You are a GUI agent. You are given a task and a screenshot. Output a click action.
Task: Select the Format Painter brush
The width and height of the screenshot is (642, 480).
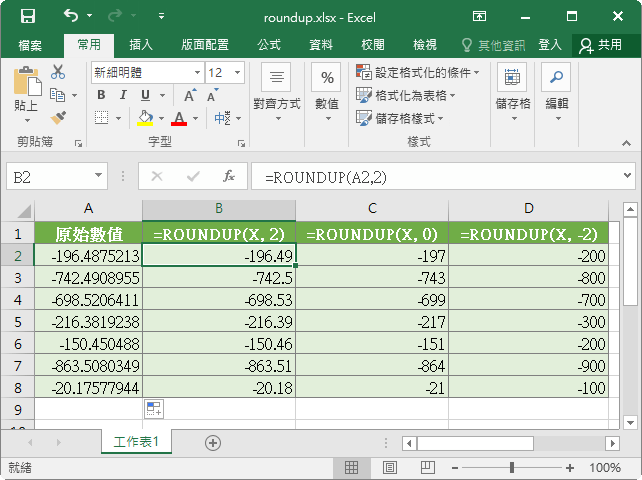click(x=58, y=118)
